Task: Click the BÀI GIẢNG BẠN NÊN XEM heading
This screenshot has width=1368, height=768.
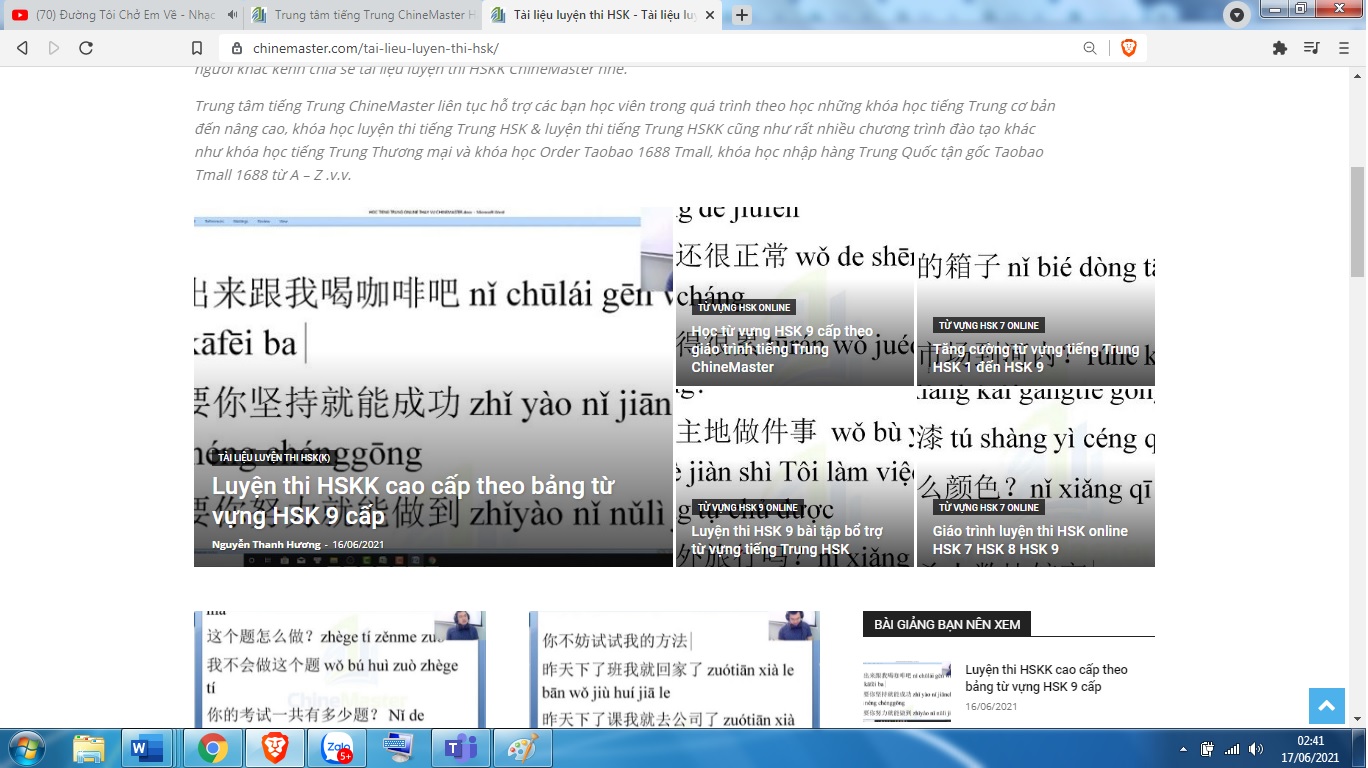Action: pos(947,624)
